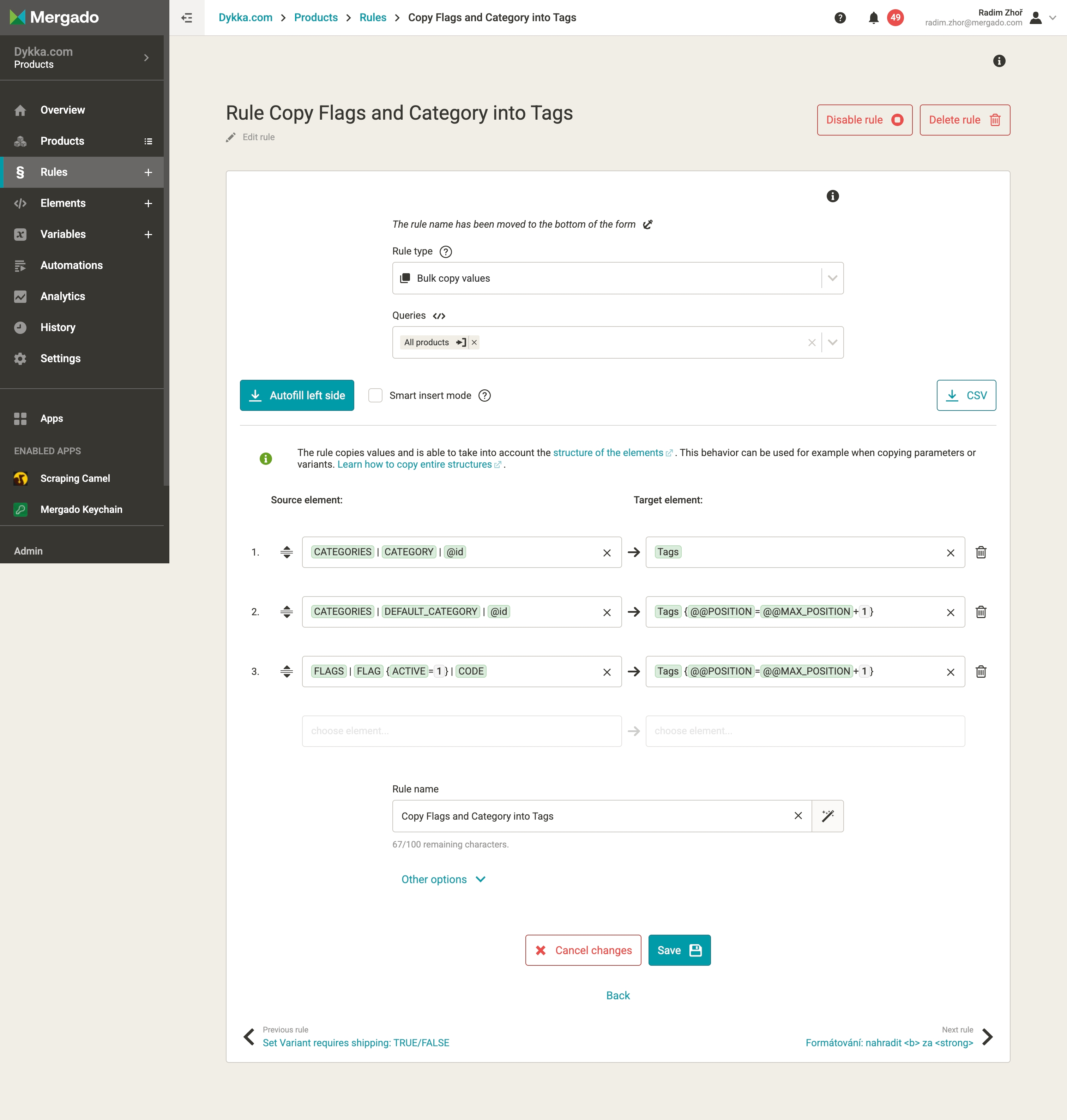
Task: Open the Rule type dropdown arrow
Action: (832, 278)
